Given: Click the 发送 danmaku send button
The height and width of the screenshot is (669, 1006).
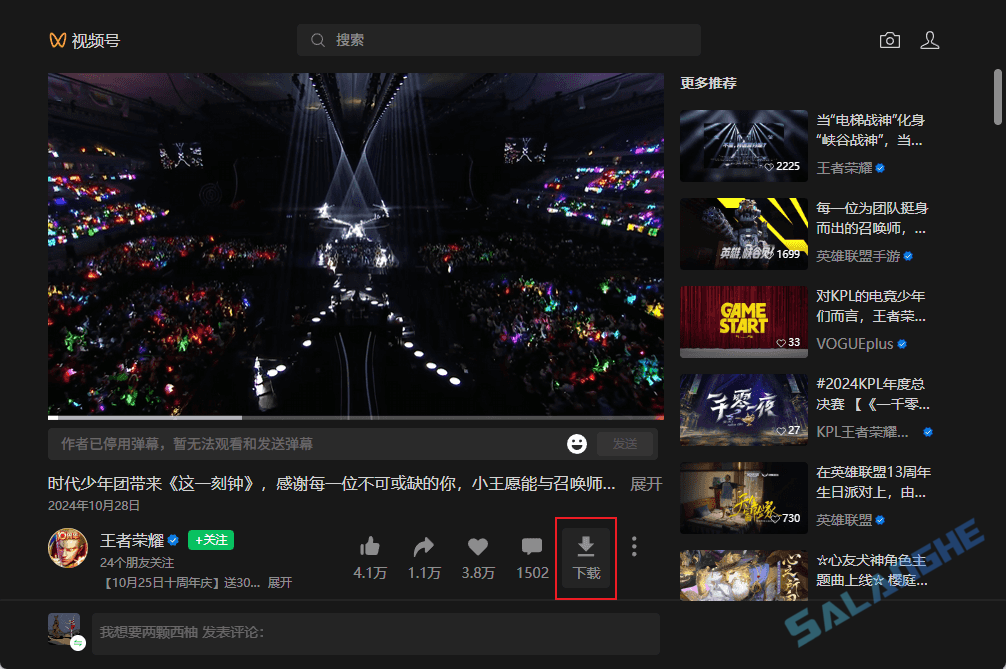Looking at the screenshot, I should coord(625,443).
